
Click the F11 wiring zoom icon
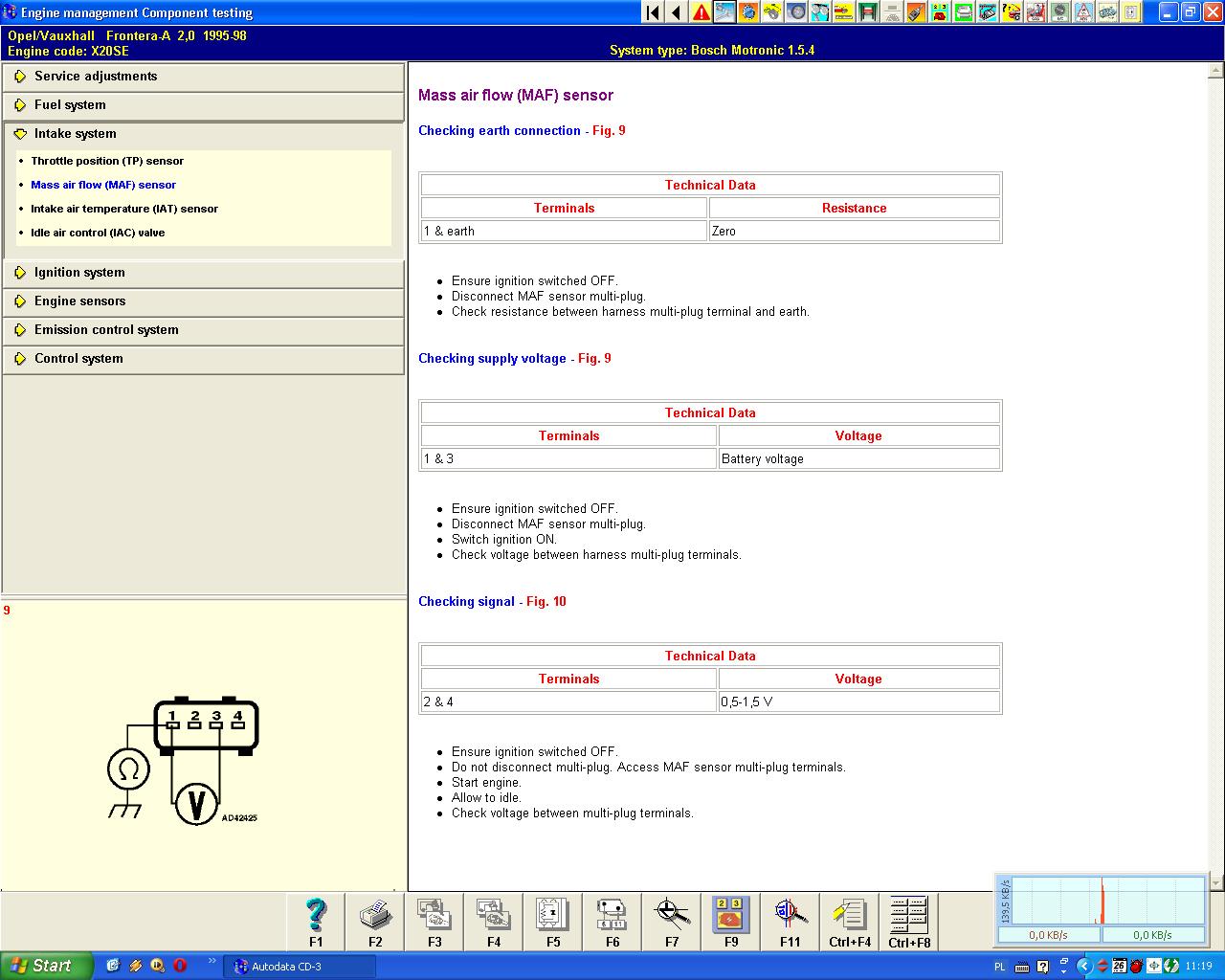(x=791, y=916)
